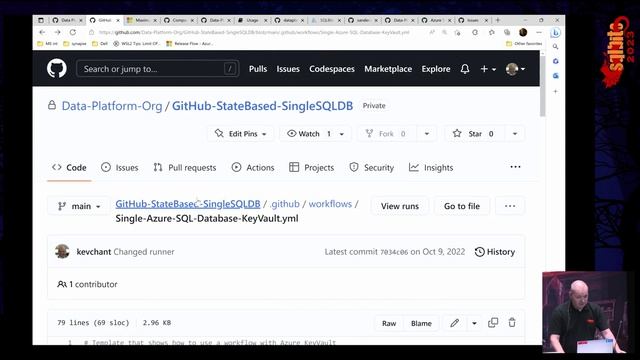The image size is (640, 360).
Task: Expand the Fork dropdown arrow
Action: pyautogui.click(x=427, y=133)
